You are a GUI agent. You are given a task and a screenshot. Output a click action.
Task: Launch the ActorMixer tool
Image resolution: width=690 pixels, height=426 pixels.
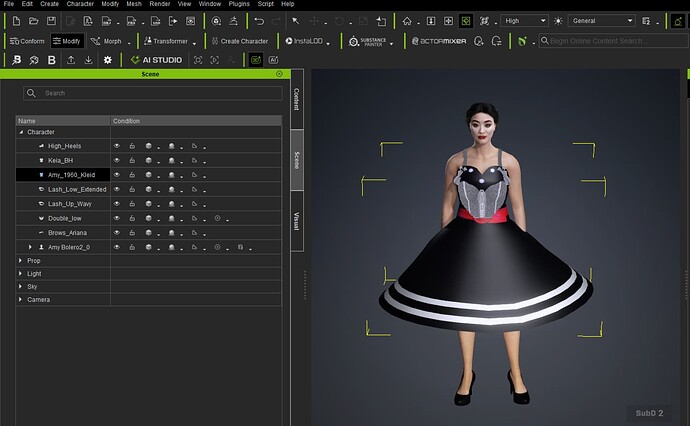pos(439,41)
